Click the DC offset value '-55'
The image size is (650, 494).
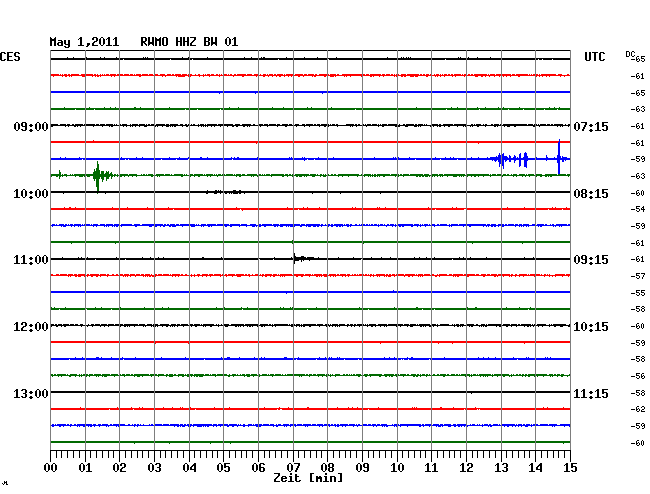point(638,293)
